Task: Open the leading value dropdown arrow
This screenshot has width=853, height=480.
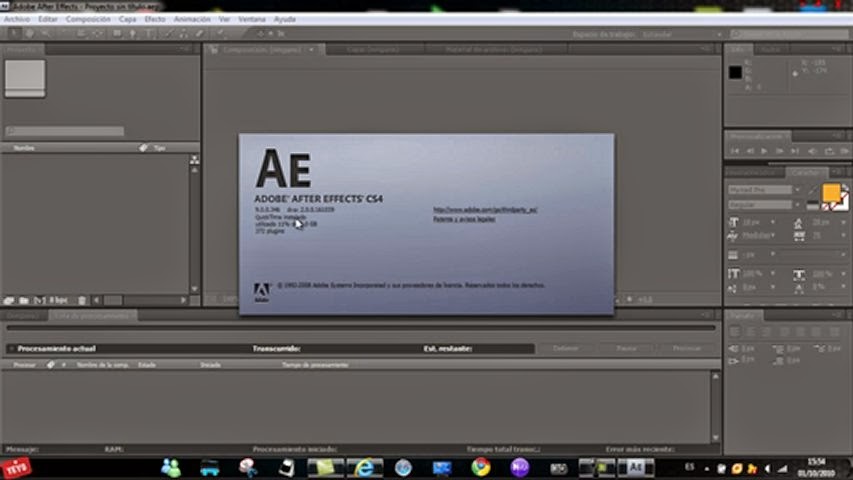Action: 844,222
